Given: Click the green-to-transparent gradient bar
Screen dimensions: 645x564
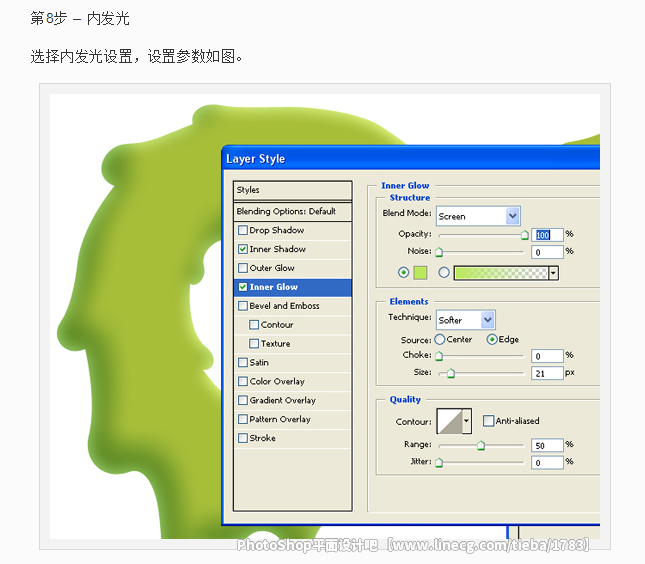Looking at the screenshot, I should (501, 273).
